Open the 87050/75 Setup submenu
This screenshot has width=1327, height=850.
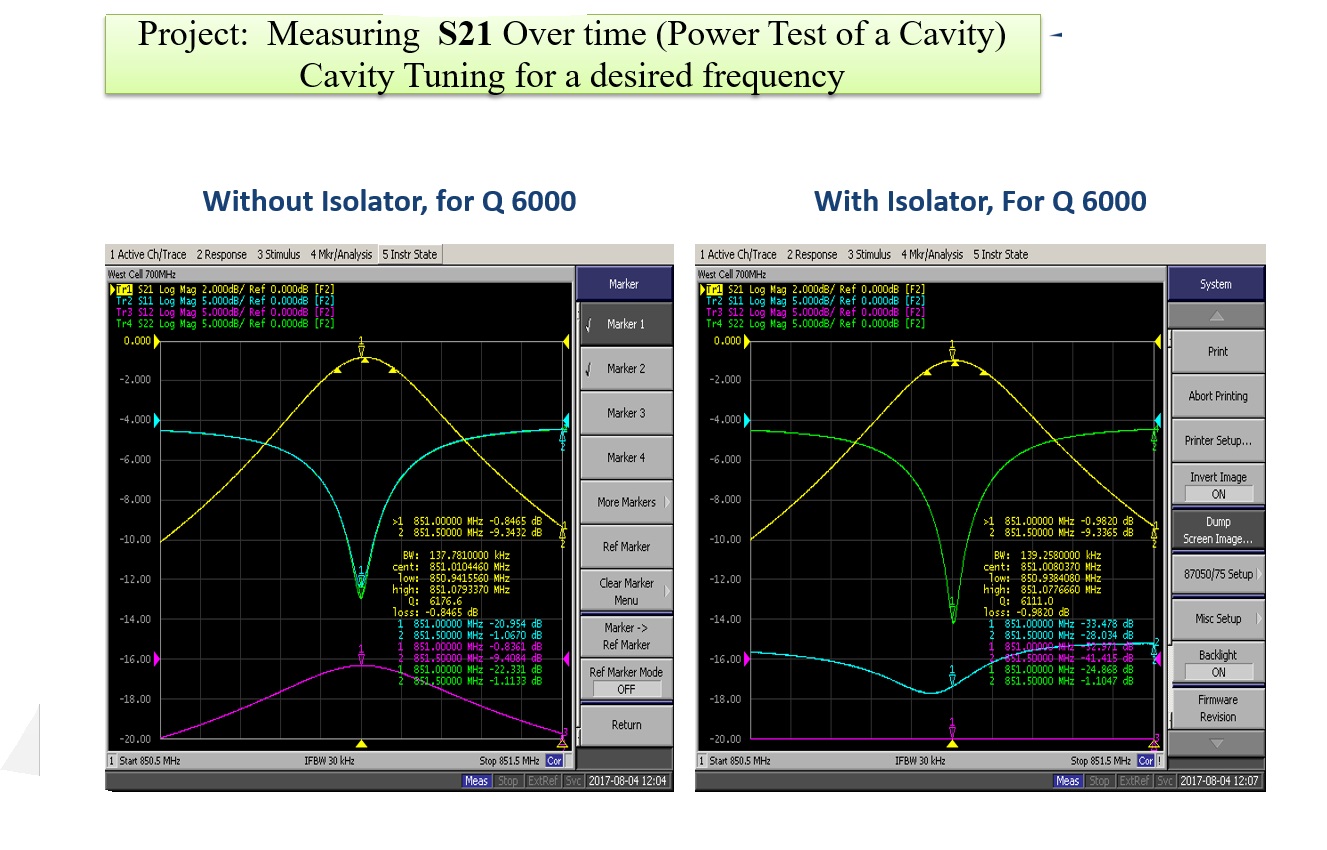pyautogui.click(x=1217, y=574)
